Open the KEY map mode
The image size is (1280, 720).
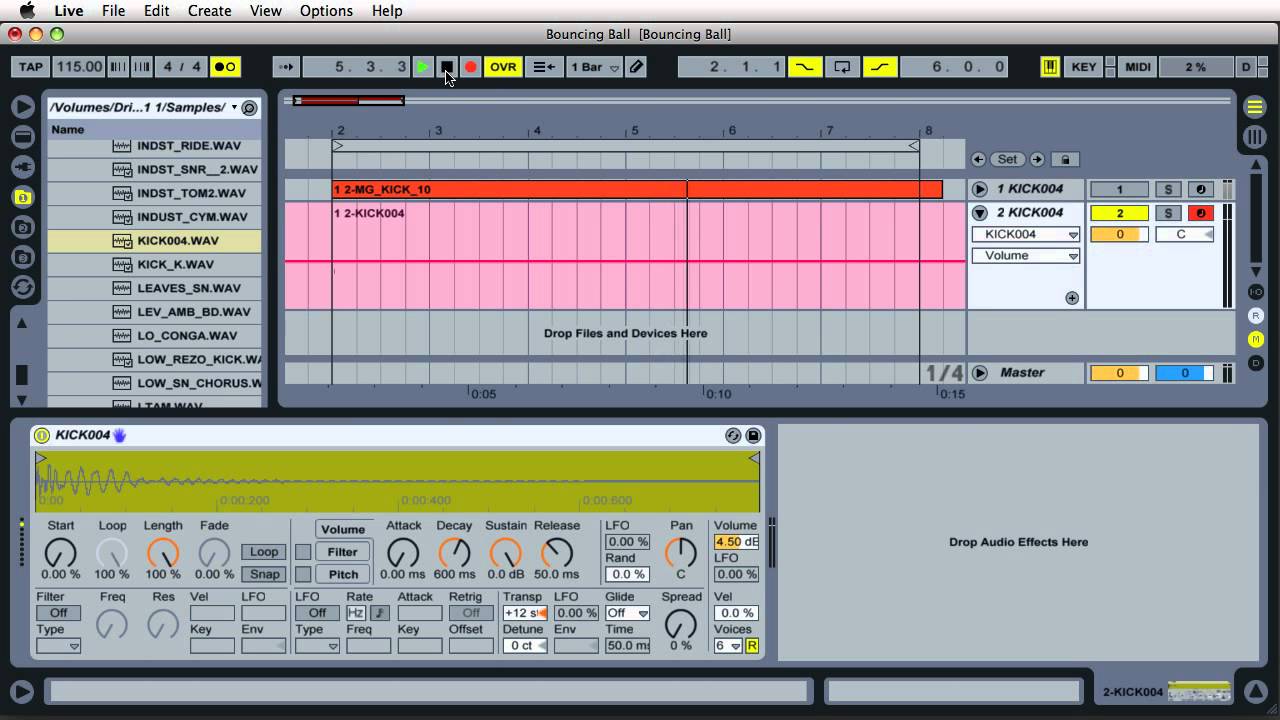1084,67
